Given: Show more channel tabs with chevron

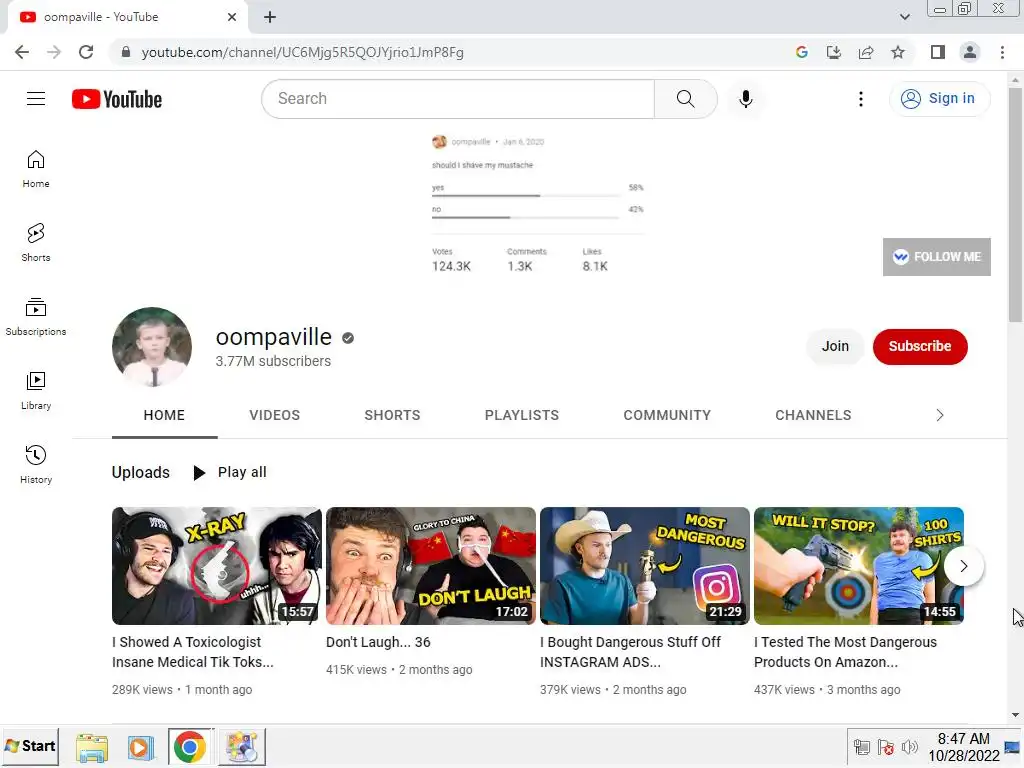Looking at the screenshot, I should pos(940,415).
